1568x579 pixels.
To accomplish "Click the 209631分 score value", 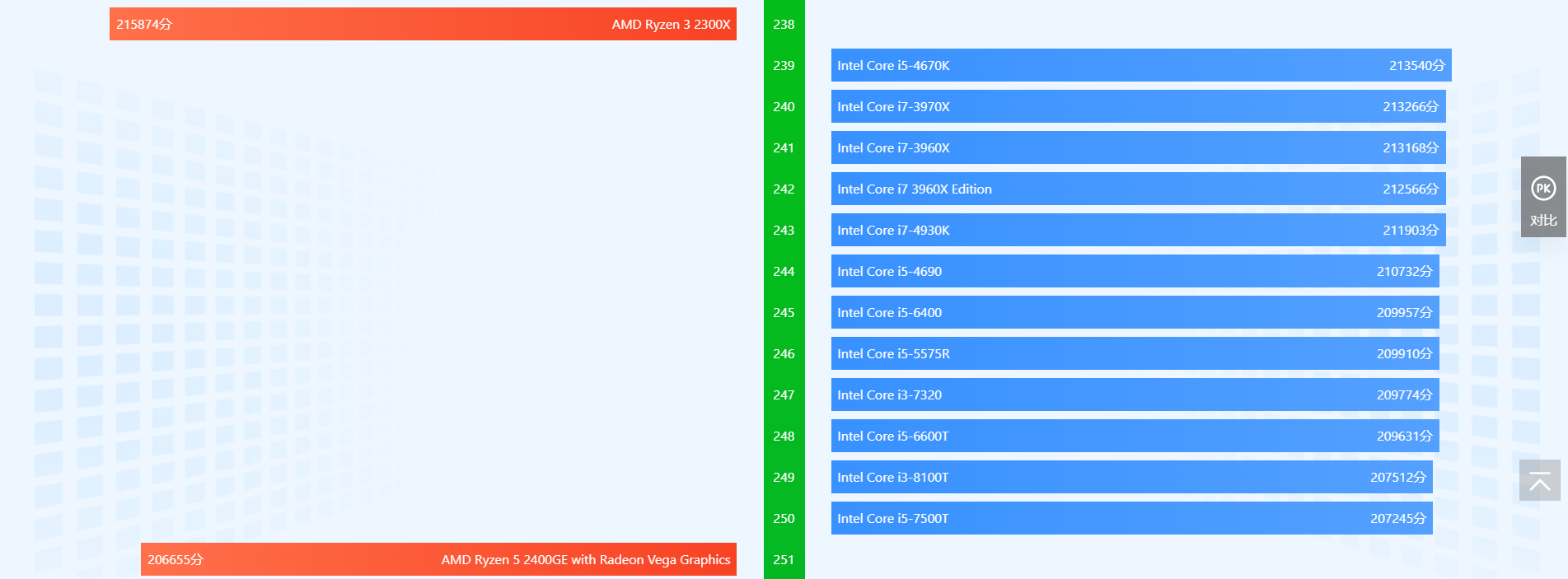I will pos(1405,436).
